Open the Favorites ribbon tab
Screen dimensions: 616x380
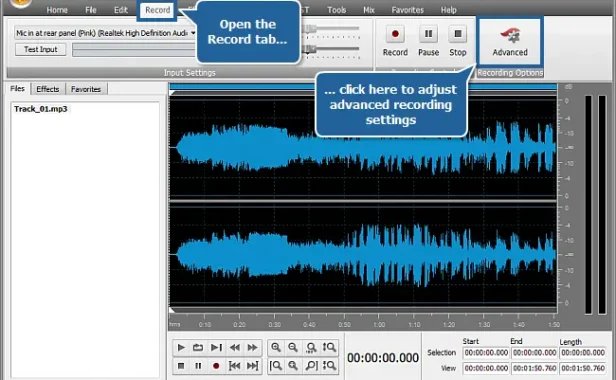point(407,10)
